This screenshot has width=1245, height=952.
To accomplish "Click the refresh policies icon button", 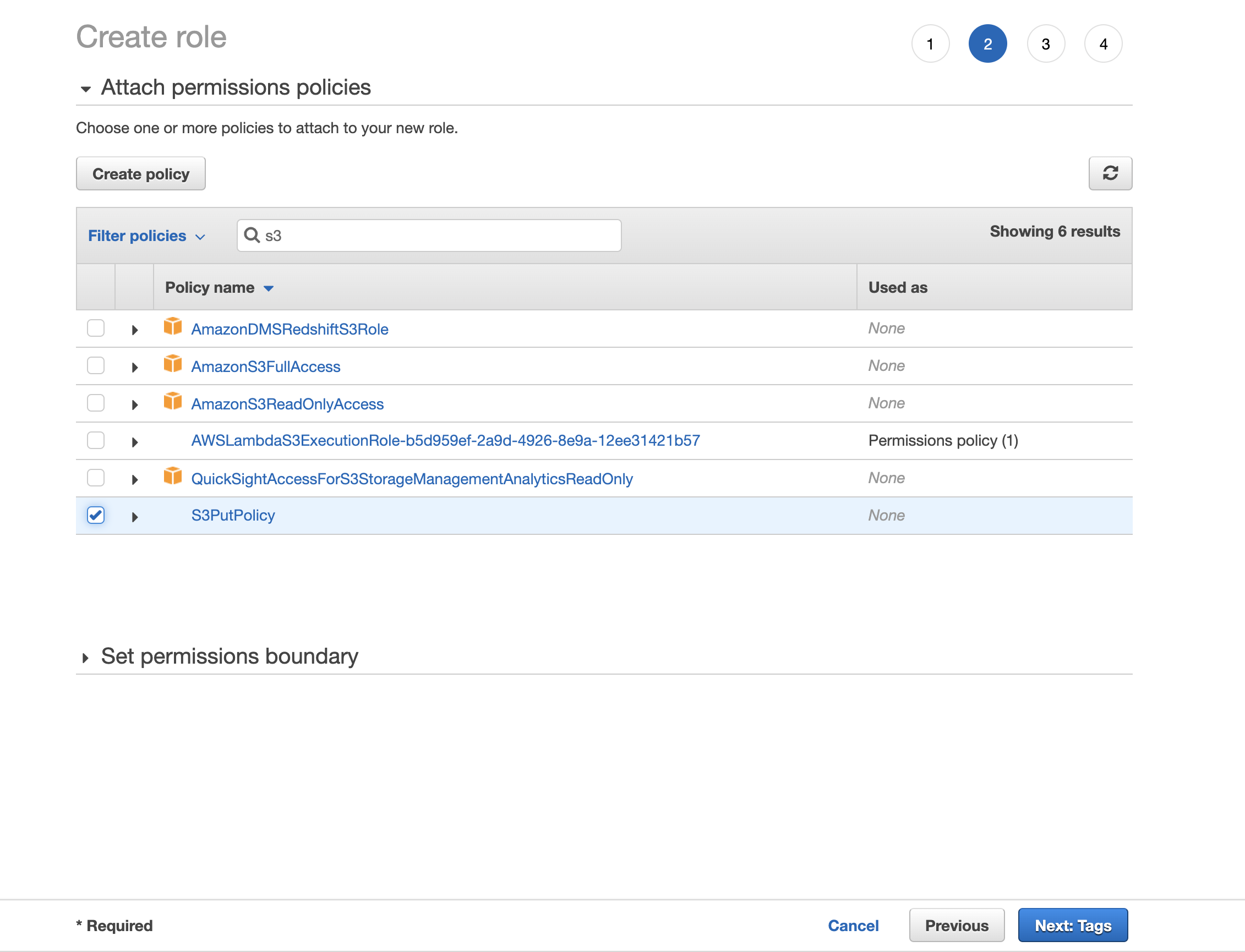I will click(x=1110, y=173).
